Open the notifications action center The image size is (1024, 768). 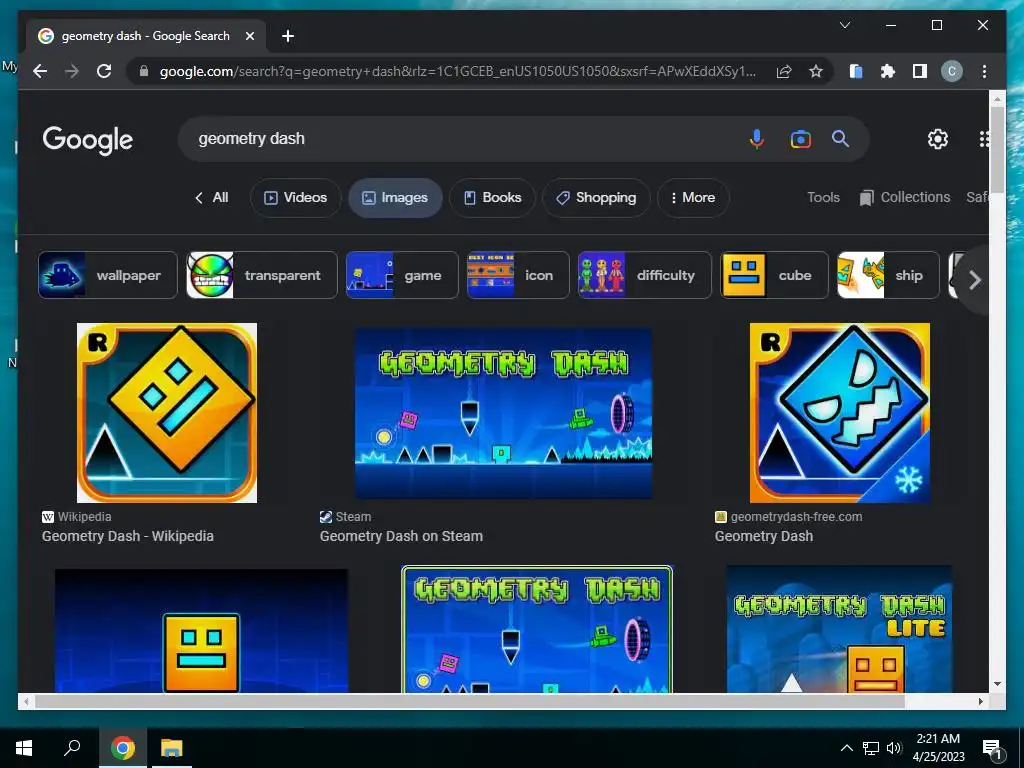993,749
